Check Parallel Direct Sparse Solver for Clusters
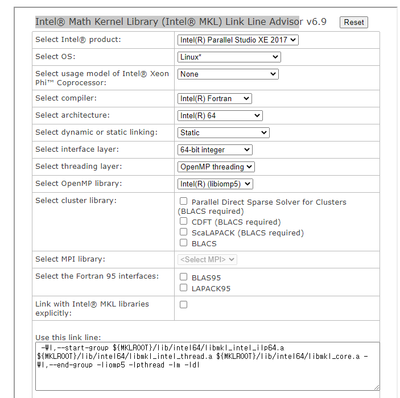400x398 pixels. (183, 201)
